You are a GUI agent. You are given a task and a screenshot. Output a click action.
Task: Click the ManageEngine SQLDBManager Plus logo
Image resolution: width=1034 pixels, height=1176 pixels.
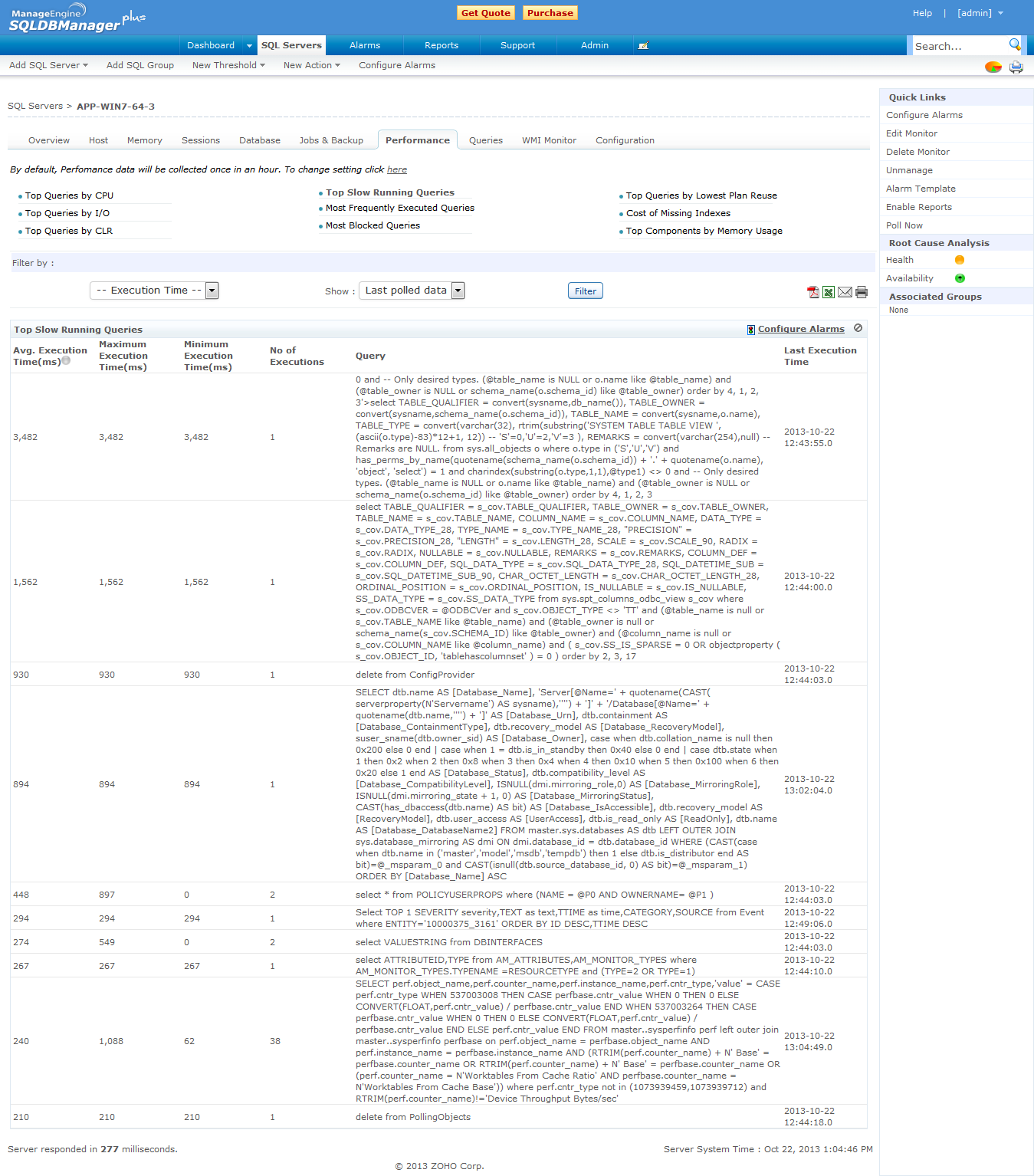77,18
